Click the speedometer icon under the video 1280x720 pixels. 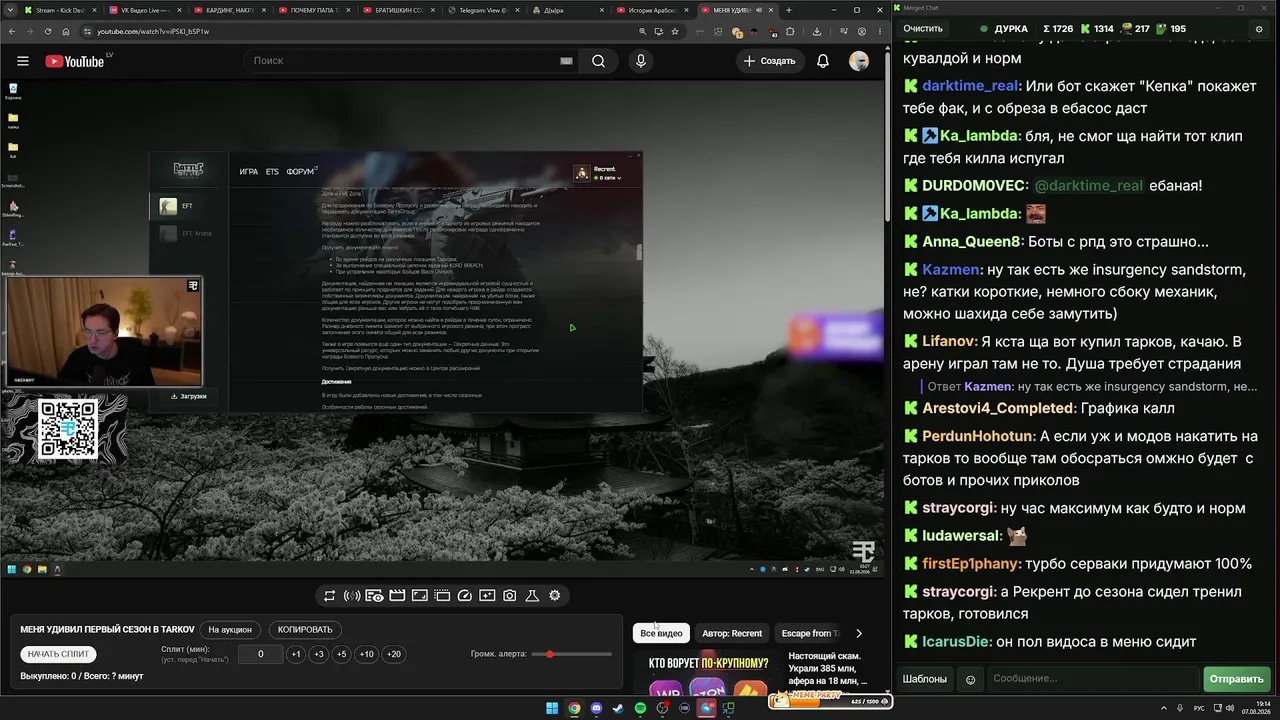[x=464, y=596]
